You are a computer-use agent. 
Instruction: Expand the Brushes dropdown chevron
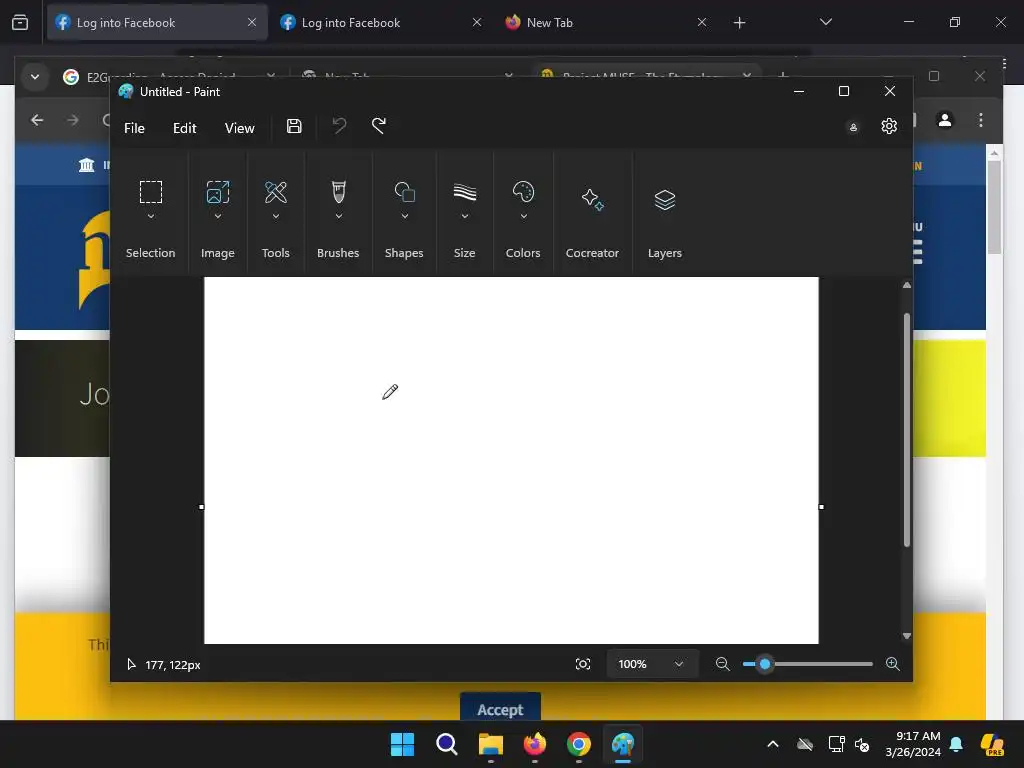click(338, 216)
